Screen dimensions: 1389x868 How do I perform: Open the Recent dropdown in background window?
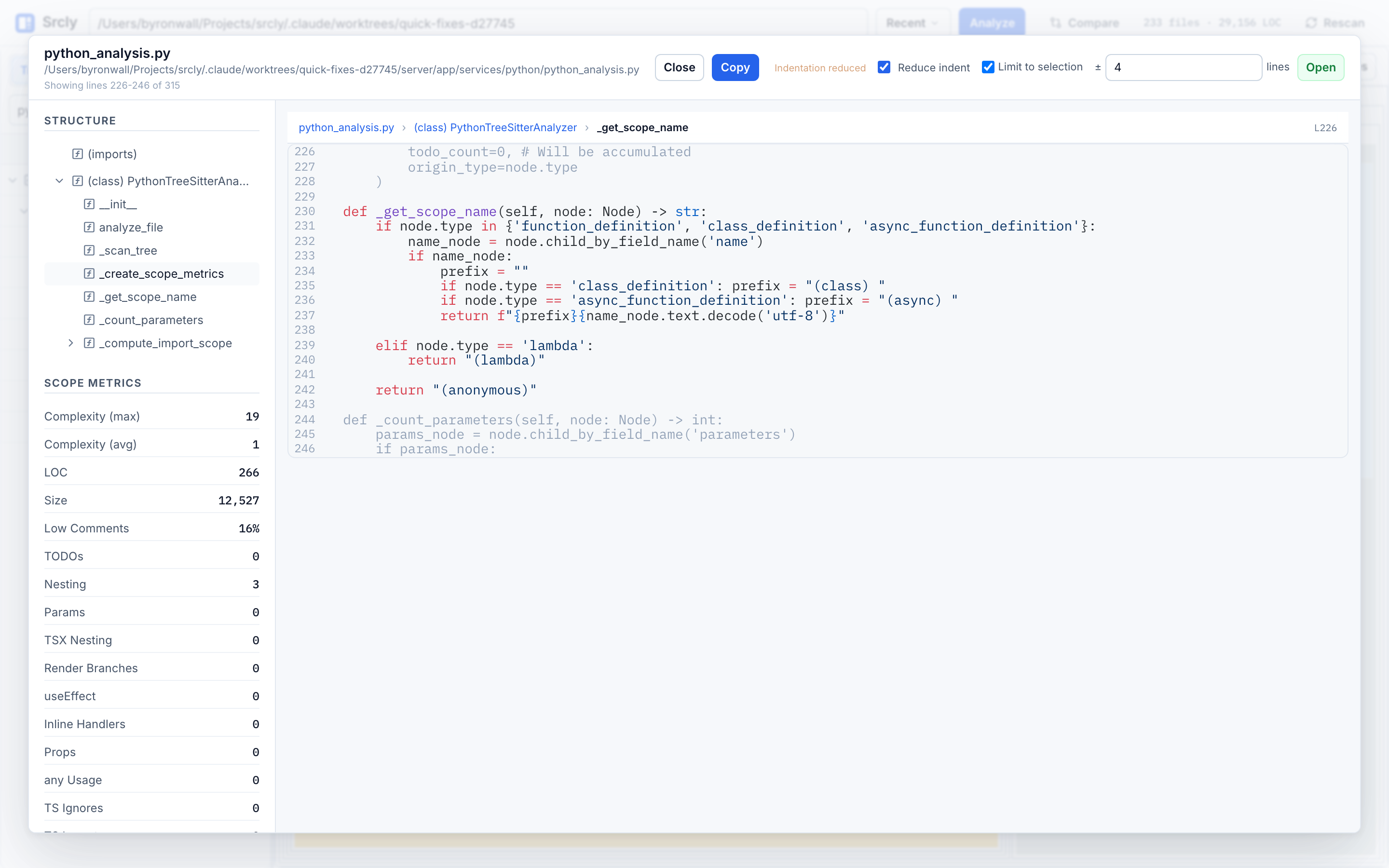(912, 23)
